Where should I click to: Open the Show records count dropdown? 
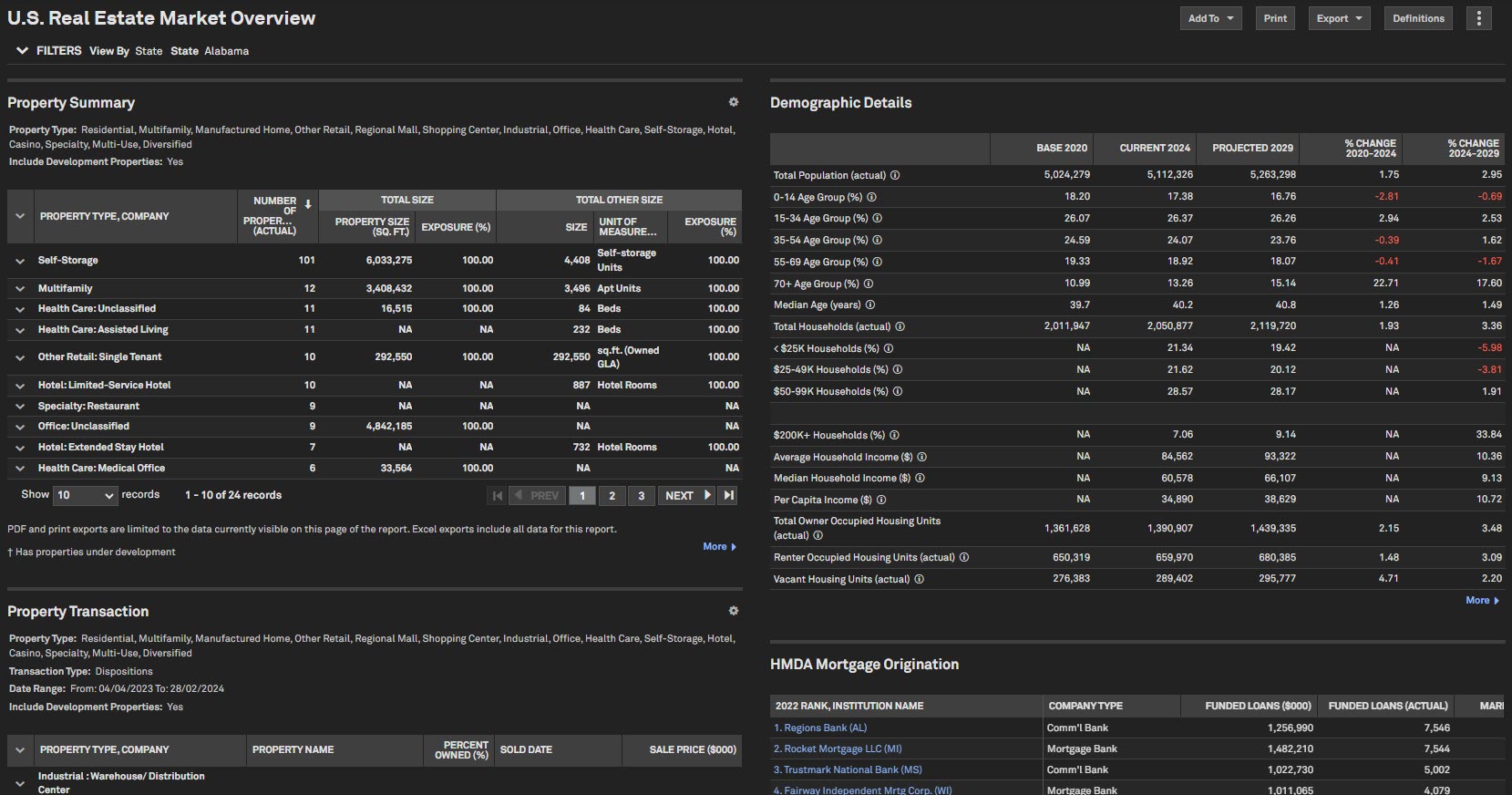[85, 495]
